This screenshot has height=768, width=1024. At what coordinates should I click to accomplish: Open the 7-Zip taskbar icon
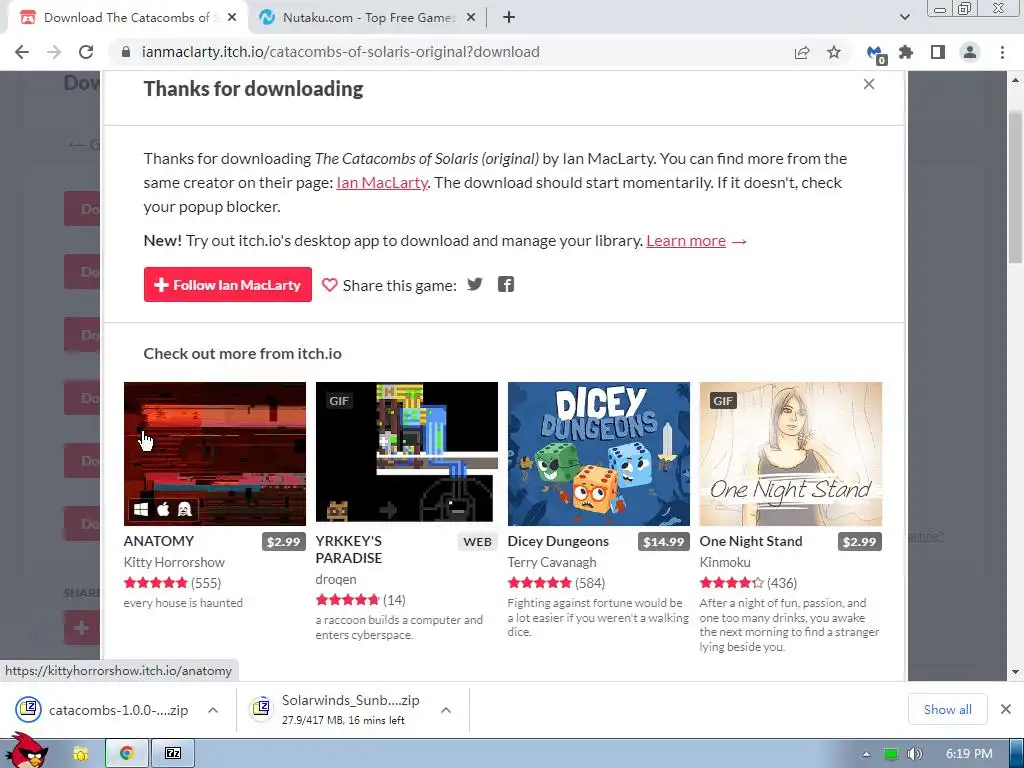click(x=173, y=753)
